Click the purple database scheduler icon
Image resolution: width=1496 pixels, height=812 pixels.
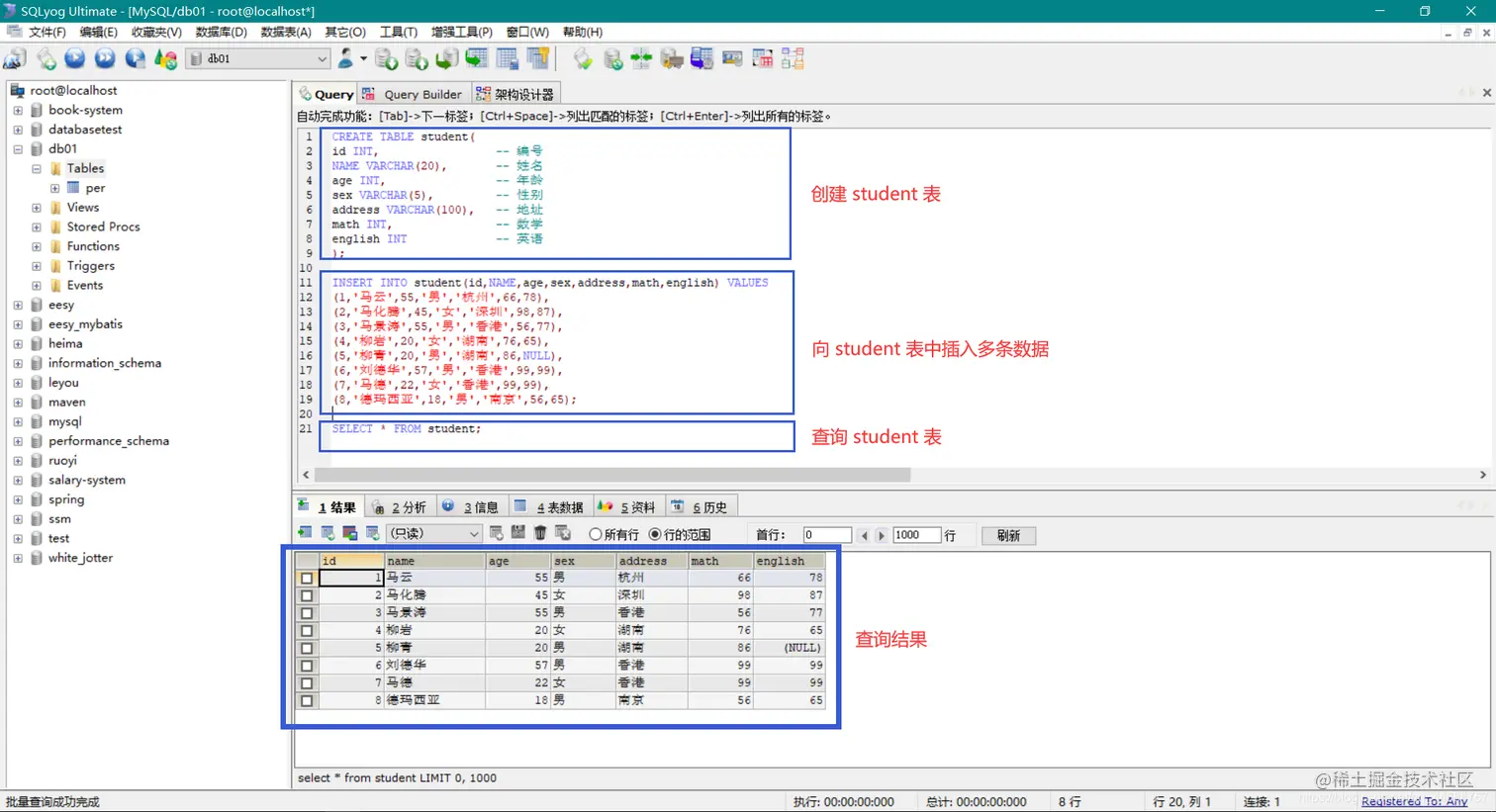click(x=702, y=59)
